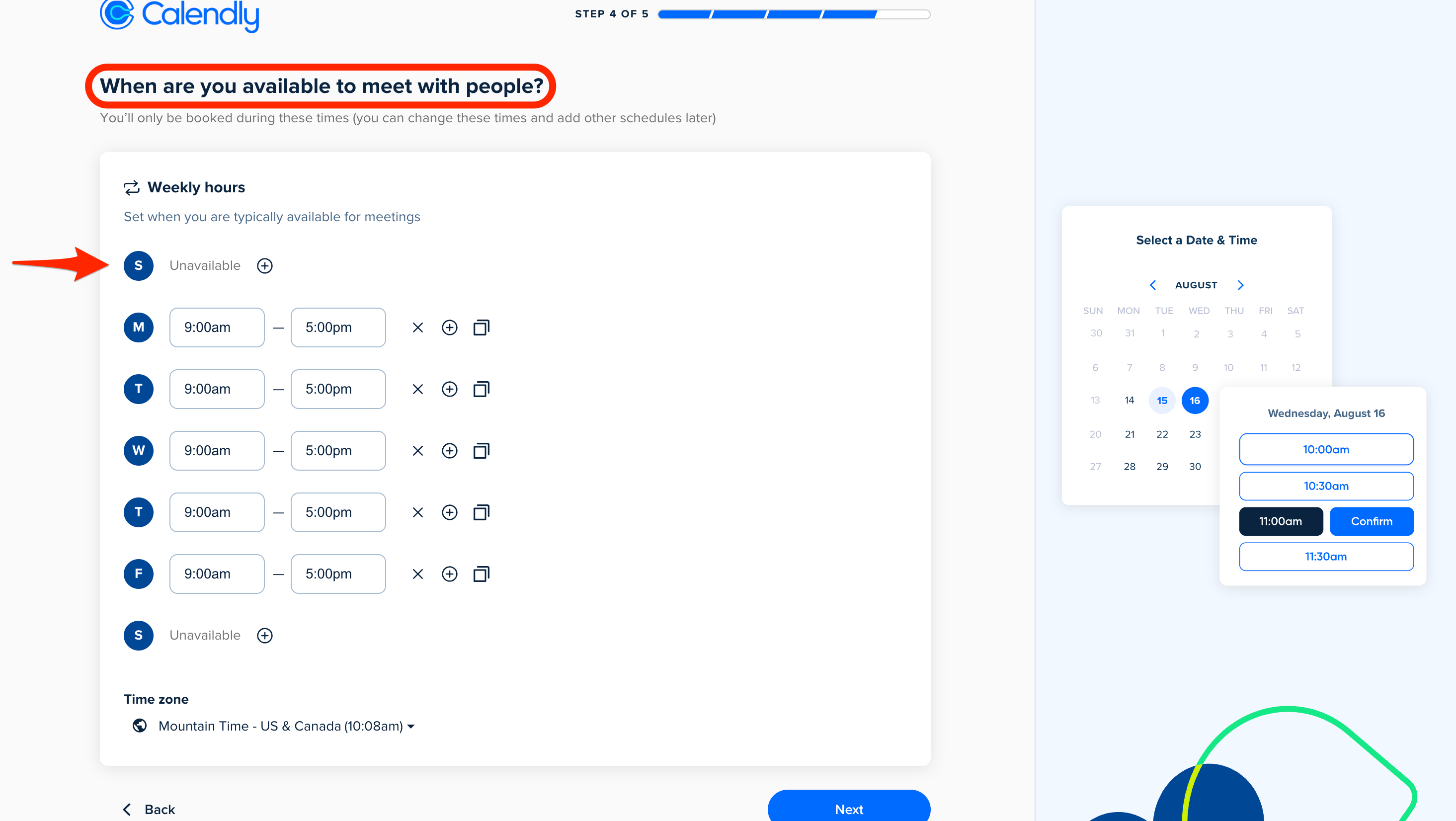Delete Thursday's 9:00am–5:00pm interval

tap(418, 512)
